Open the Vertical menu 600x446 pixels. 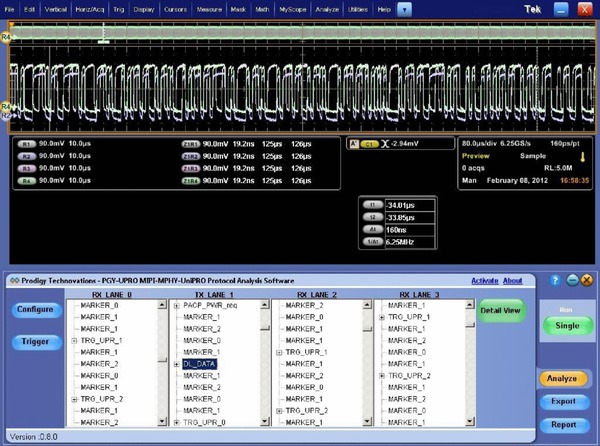(x=55, y=10)
